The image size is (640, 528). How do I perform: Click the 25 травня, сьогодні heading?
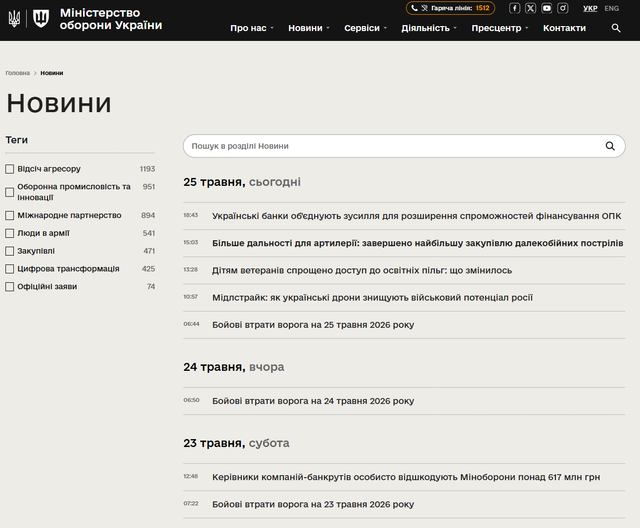[x=242, y=182]
